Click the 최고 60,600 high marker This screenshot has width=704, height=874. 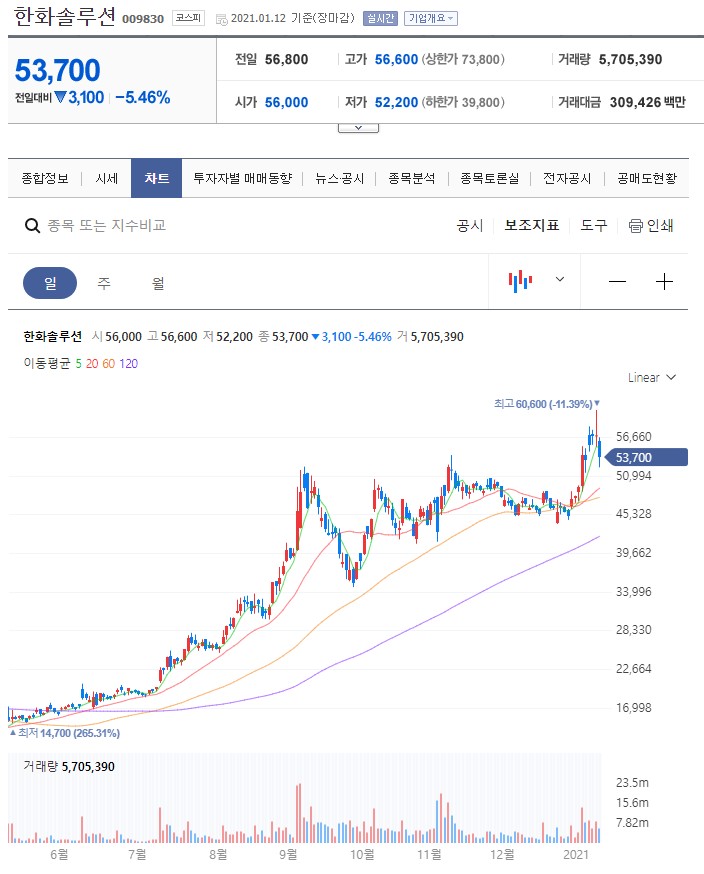pyautogui.click(x=547, y=404)
